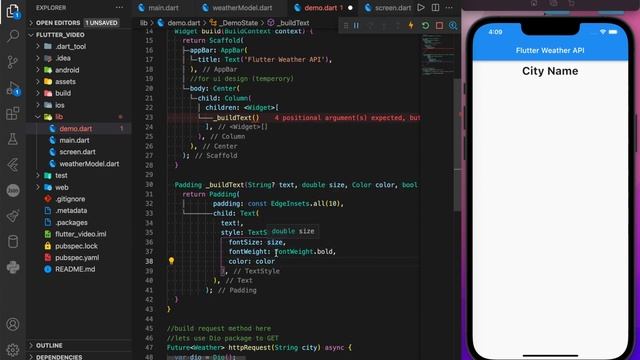Open the Flutter sidebar icon
640x360 pixels.
pyautogui.click(x=13, y=165)
